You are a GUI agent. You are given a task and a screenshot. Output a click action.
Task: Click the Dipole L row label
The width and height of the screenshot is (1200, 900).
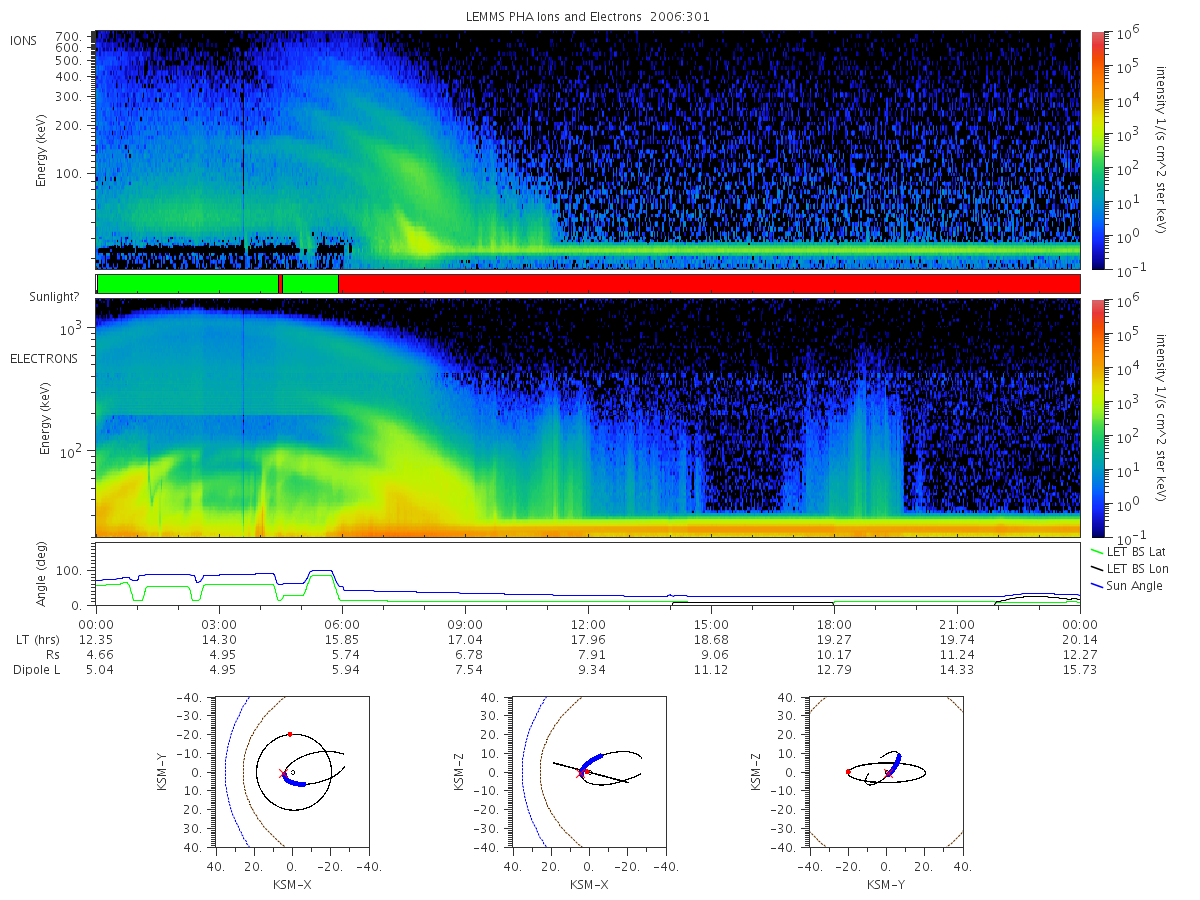36,669
